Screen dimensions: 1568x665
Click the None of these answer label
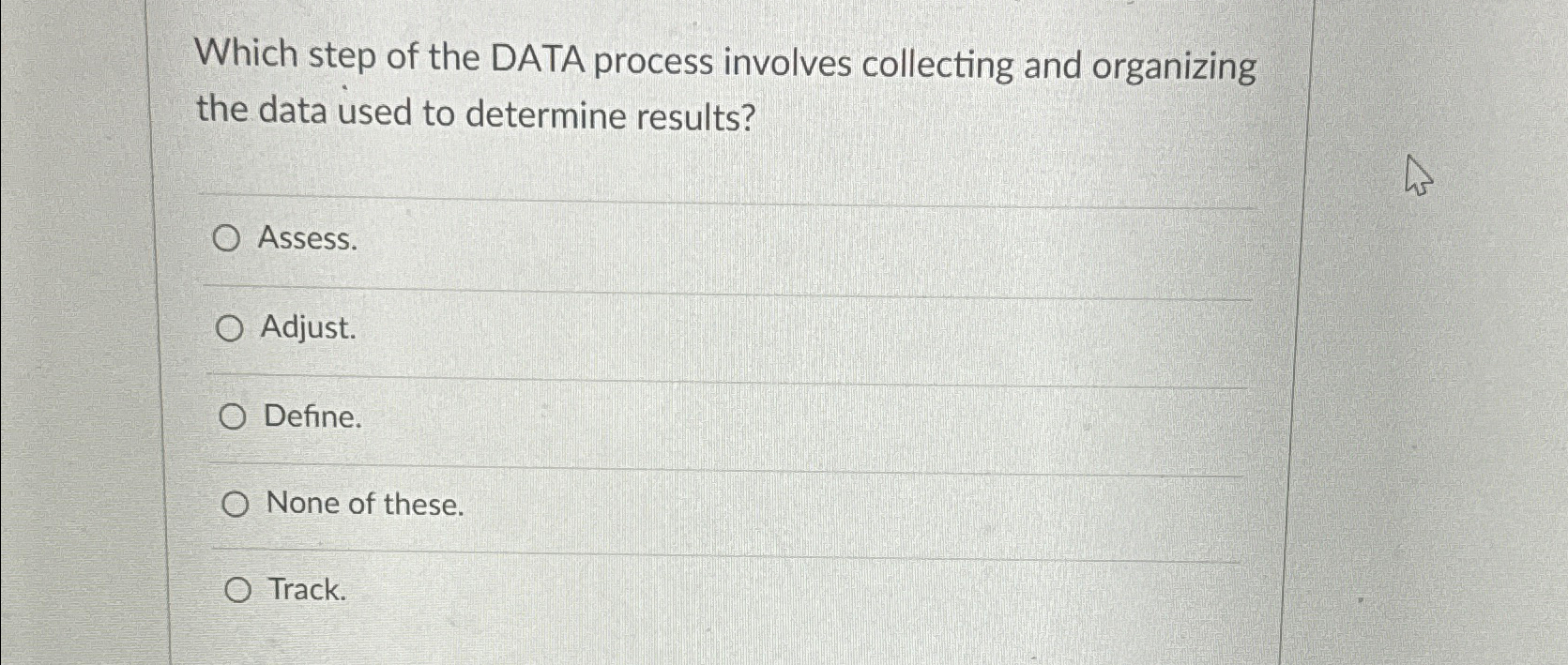(367, 504)
